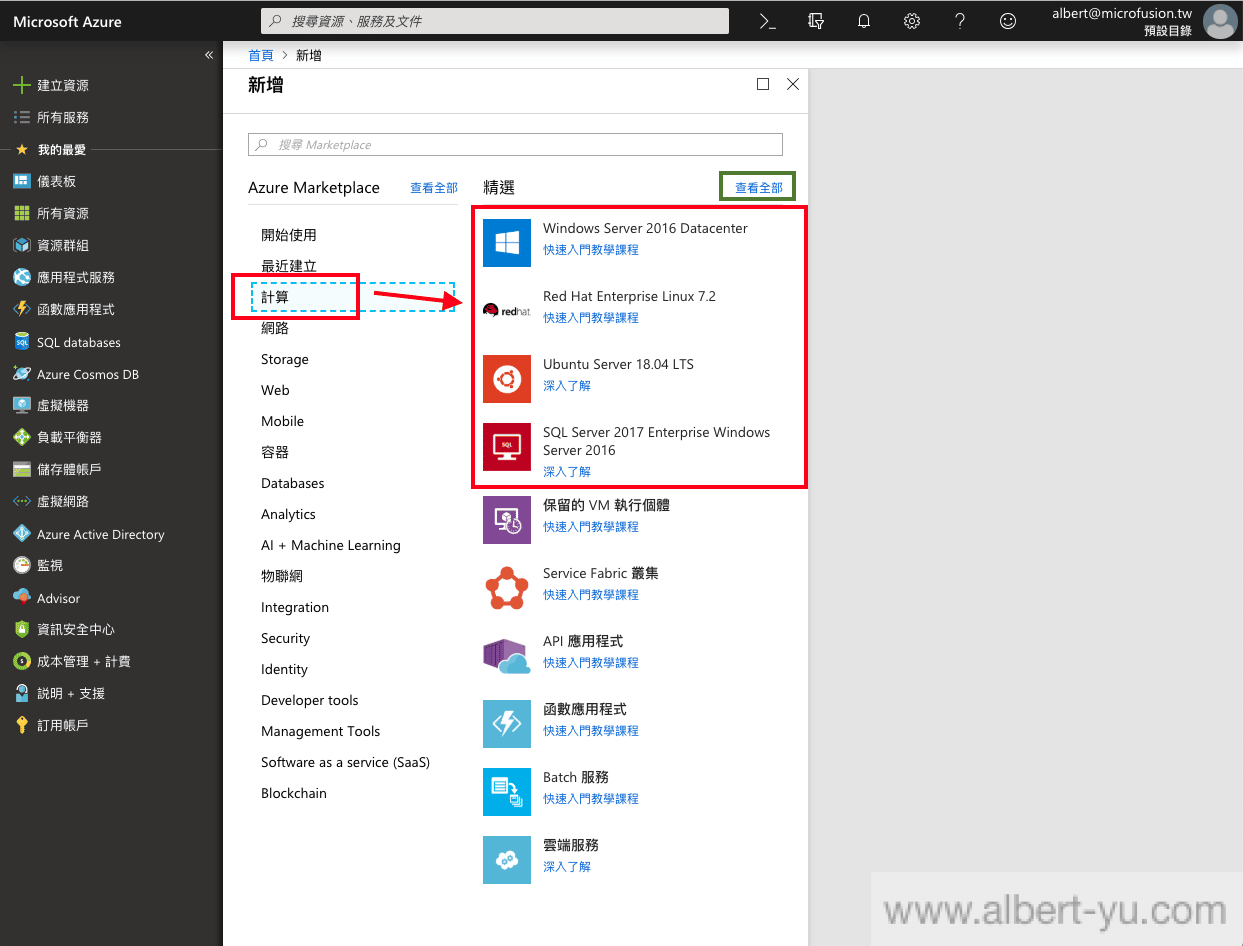Open Azure Active Directory sidebar icon
Screen dimensions: 1243x946
pos(21,534)
